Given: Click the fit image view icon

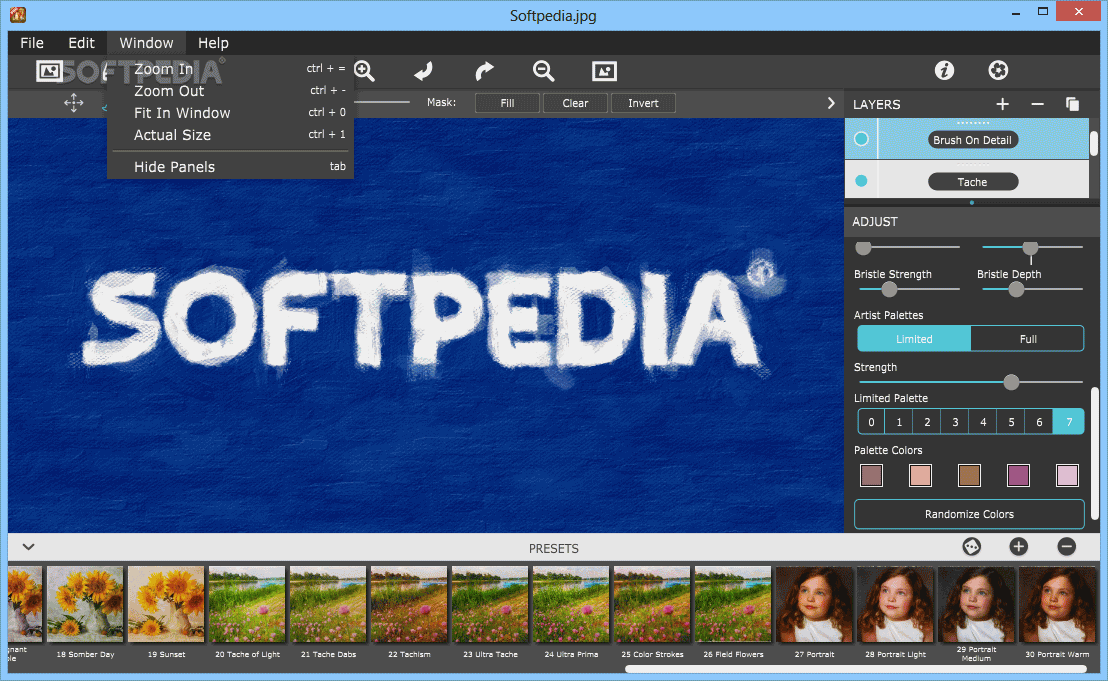Looking at the screenshot, I should point(604,71).
